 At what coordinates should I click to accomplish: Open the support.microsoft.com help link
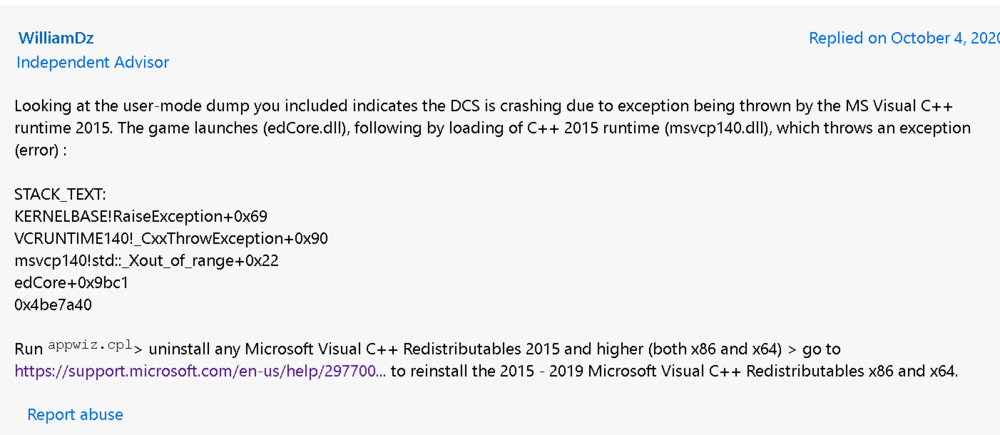point(200,371)
